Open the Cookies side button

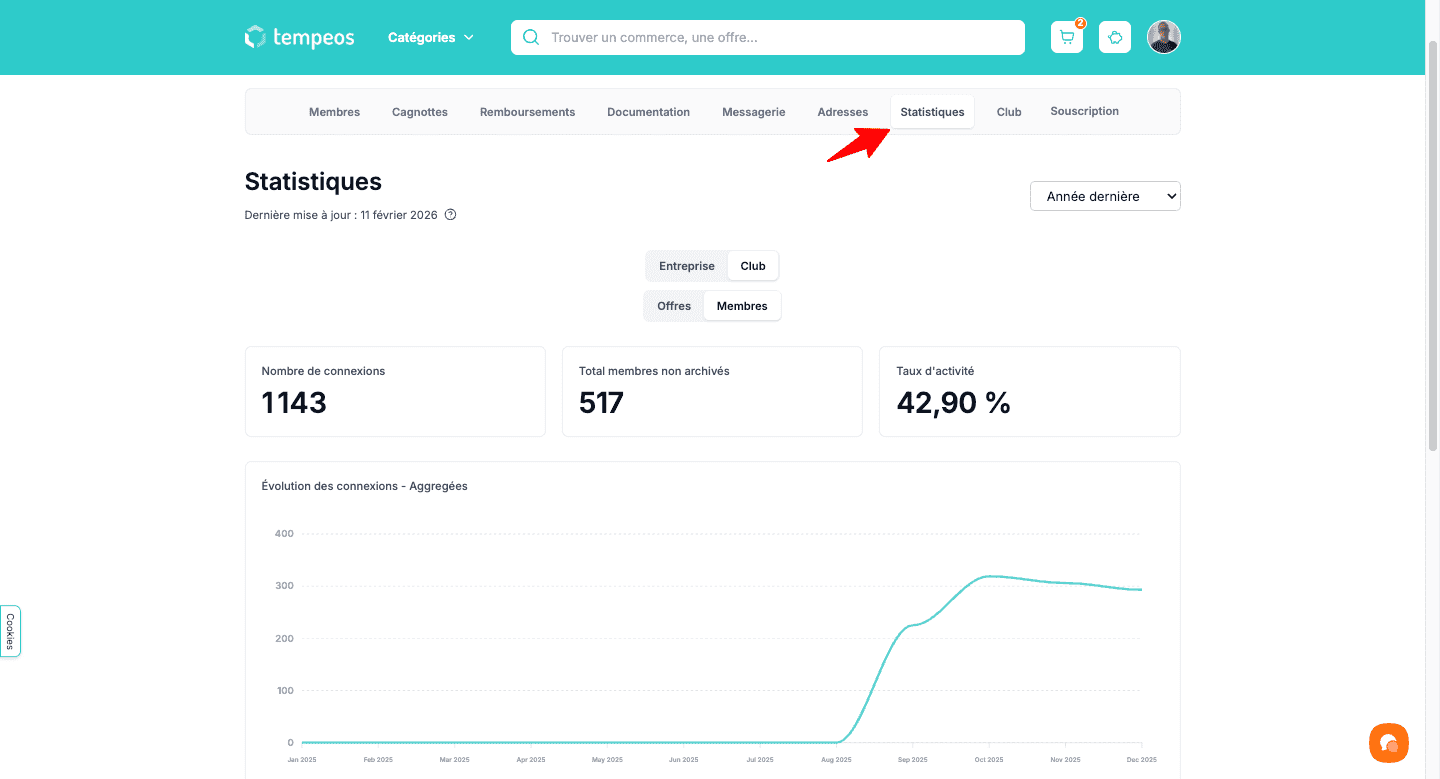[10, 631]
